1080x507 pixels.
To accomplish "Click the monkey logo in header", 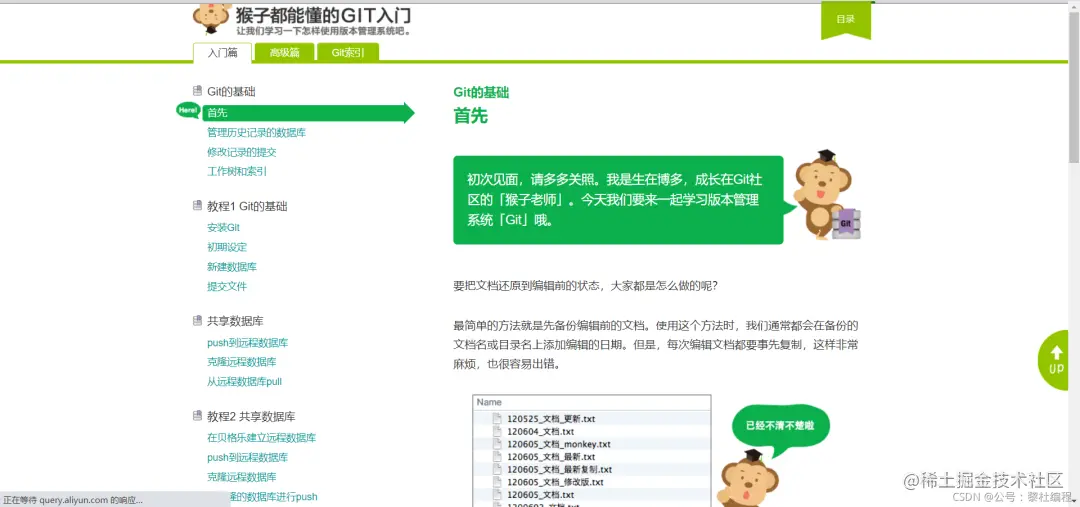I will [212, 19].
